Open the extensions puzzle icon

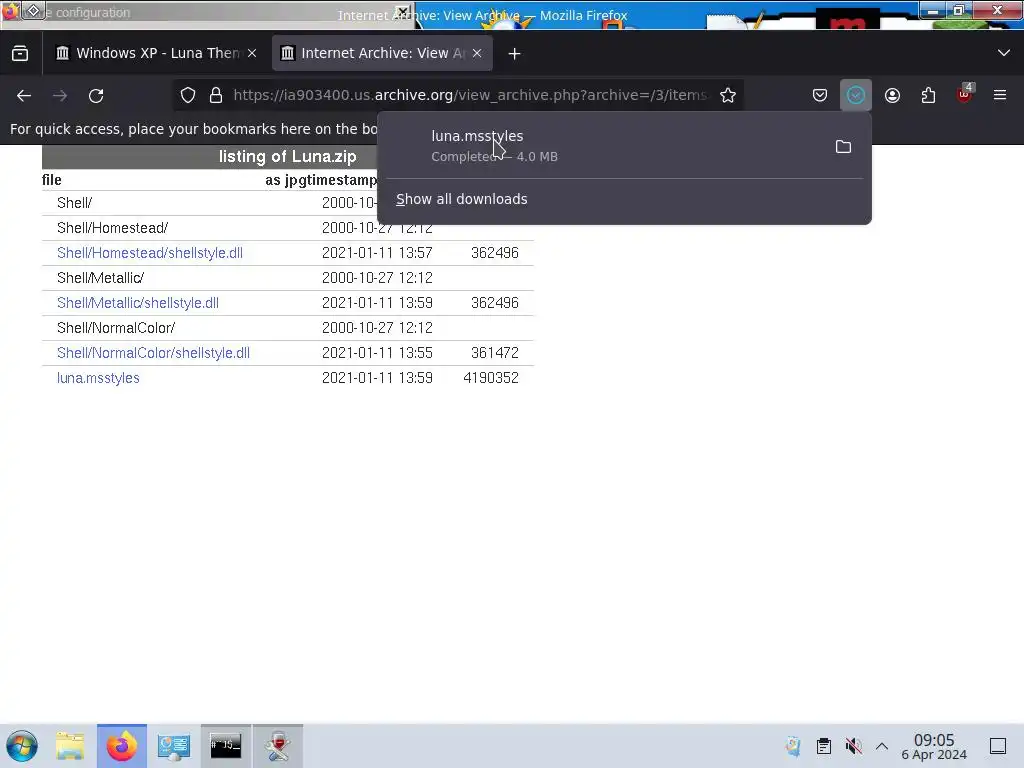pos(928,95)
